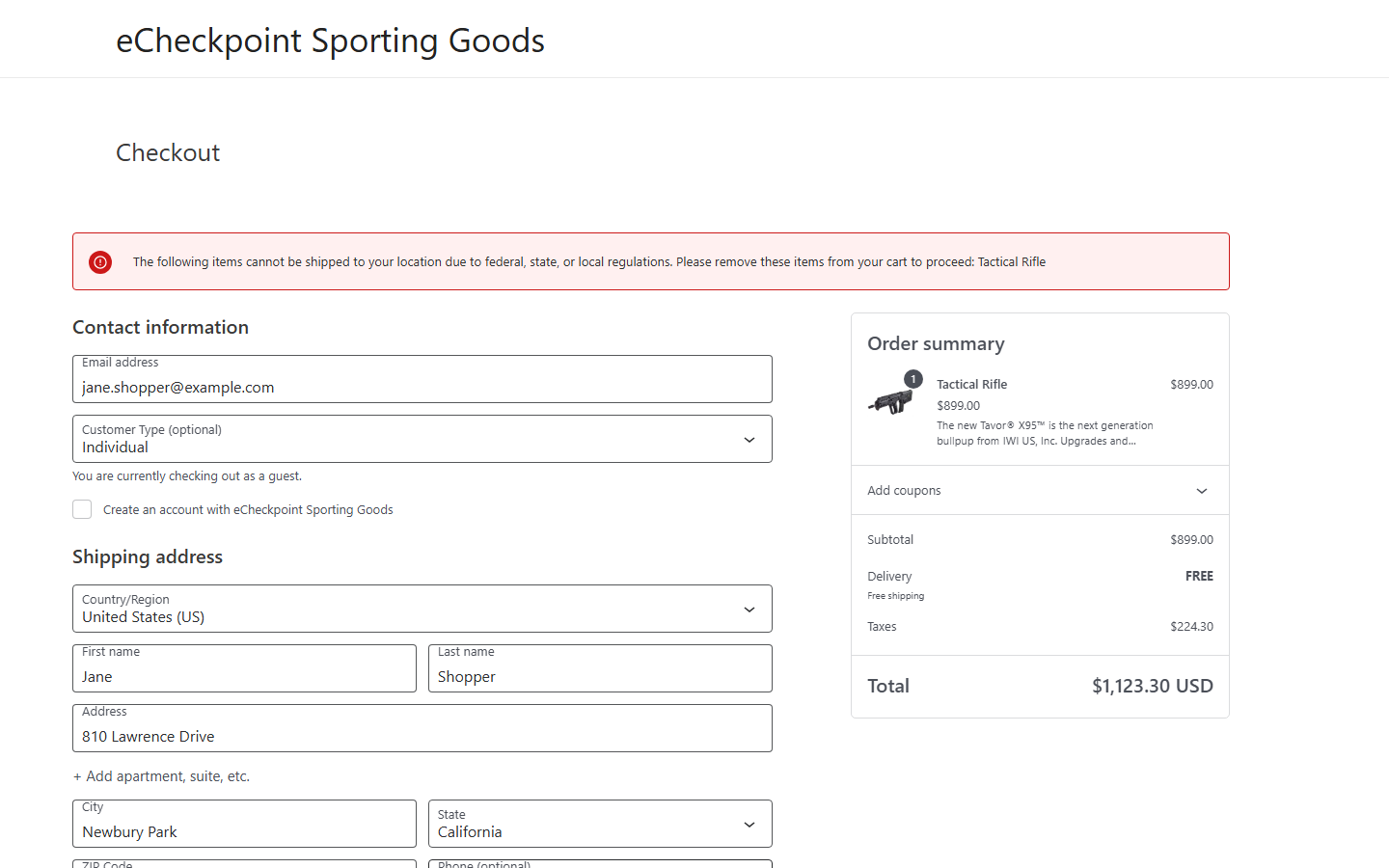Image resolution: width=1389 pixels, height=868 pixels.
Task: Open the State dropdown showing California
Action: pos(600,824)
